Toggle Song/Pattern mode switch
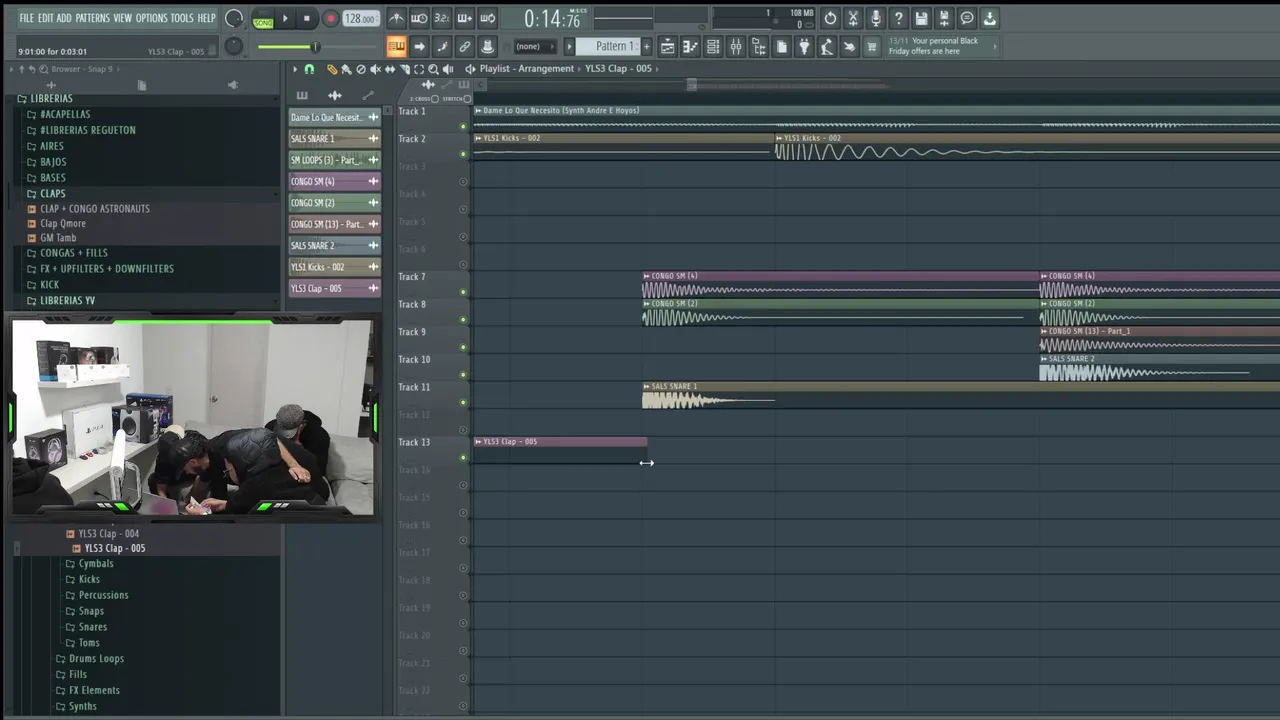The height and width of the screenshot is (720, 1280). (263, 20)
